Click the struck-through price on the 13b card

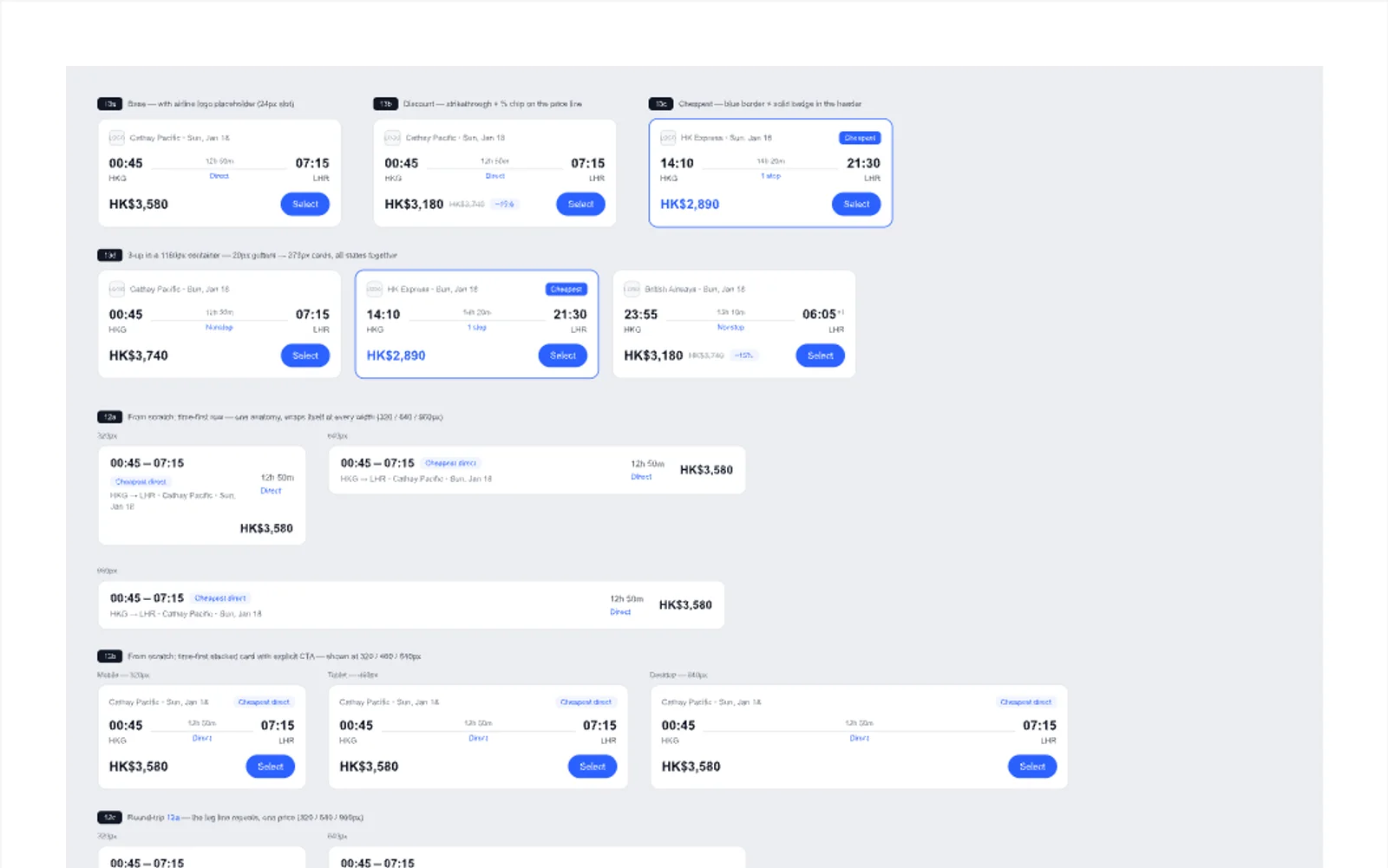click(467, 205)
